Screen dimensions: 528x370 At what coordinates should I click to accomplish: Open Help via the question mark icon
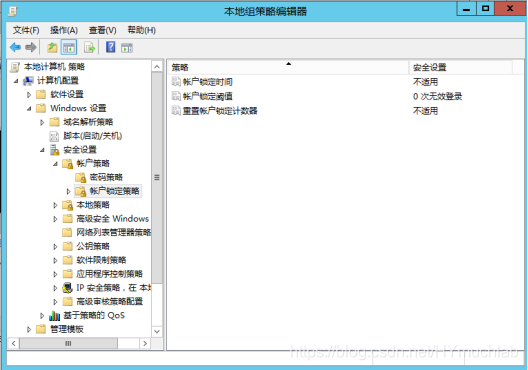110,47
